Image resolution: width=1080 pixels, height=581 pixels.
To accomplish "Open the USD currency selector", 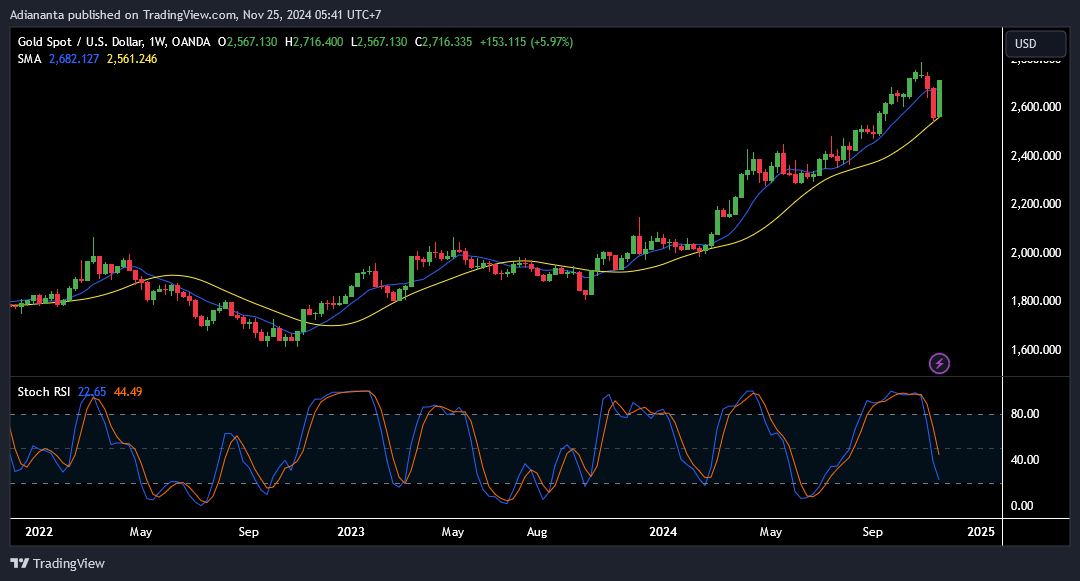I will (1035, 43).
